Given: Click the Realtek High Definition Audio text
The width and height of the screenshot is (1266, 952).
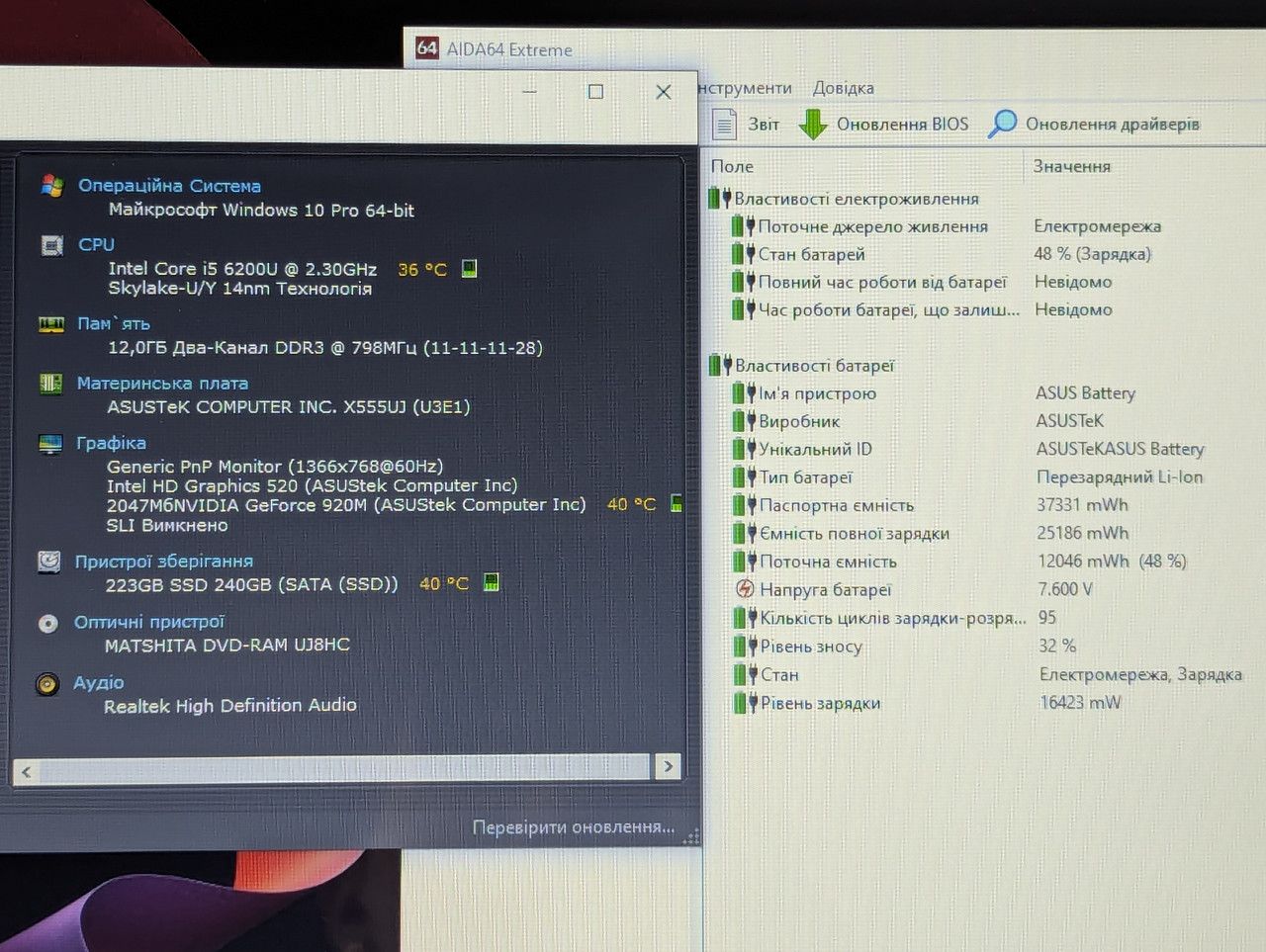Looking at the screenshot, I should coord(230,705).
